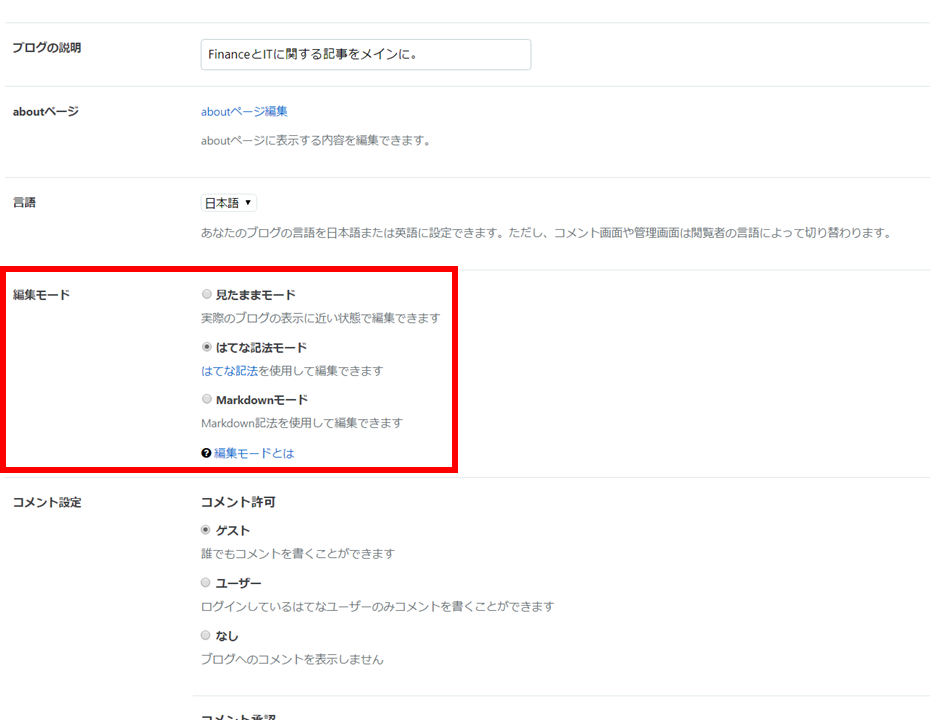Select ゲスト for comment permission
This screenshot has height=720, width=930.
[207, 530]
